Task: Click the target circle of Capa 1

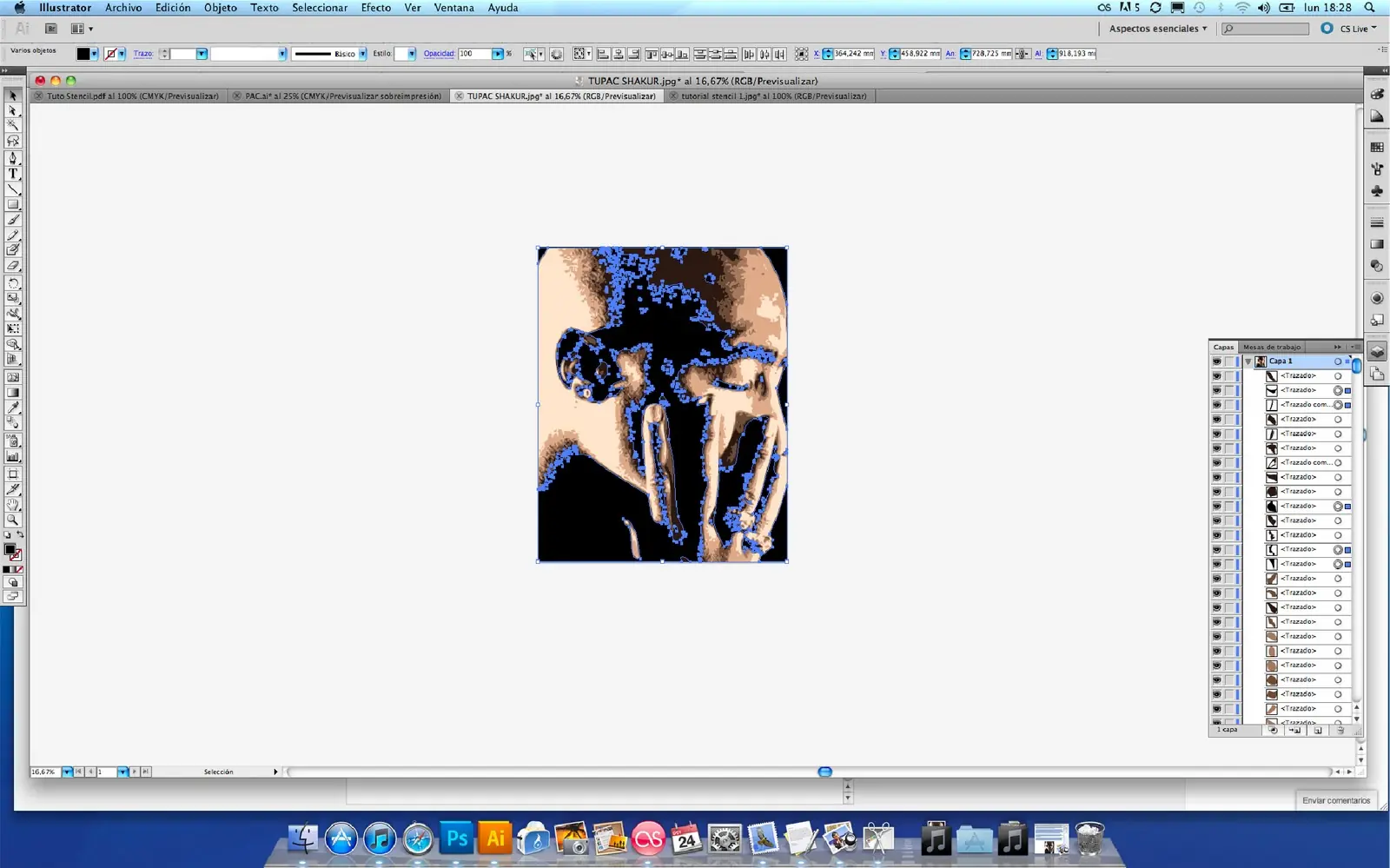Action: tap(1338, 361)
